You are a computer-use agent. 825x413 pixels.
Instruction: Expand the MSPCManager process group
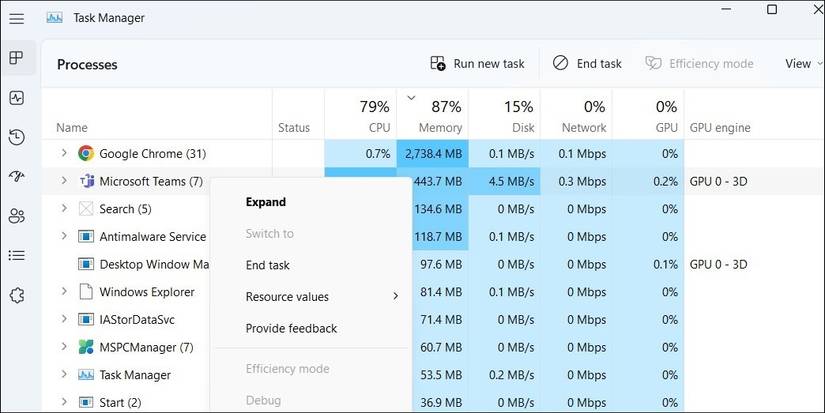click(64, 347)
